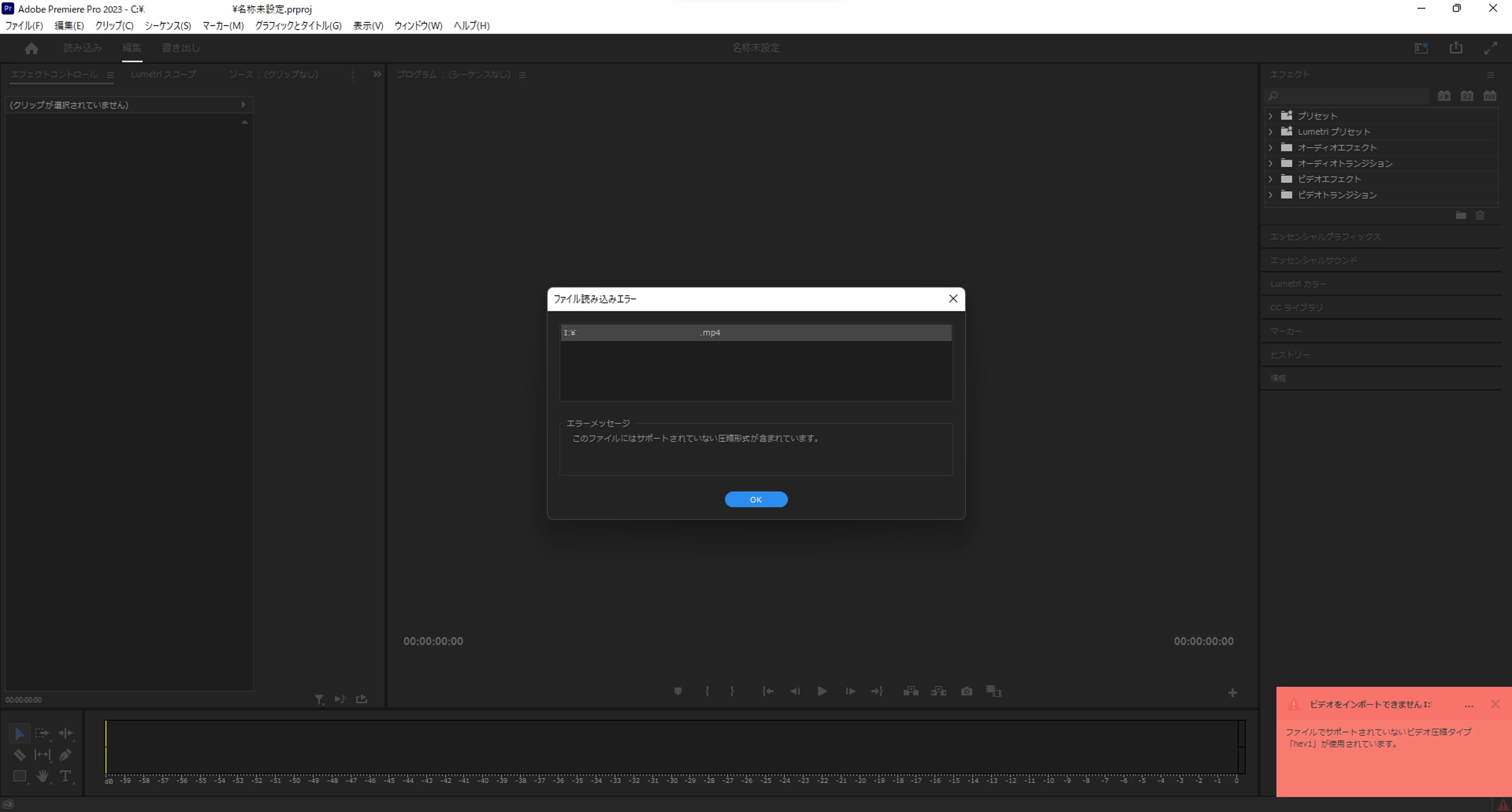The height and width of the screenshot is (812, 1512).
Task: Toggle the filter properties icon in Effect Controls
Action: 319,699
